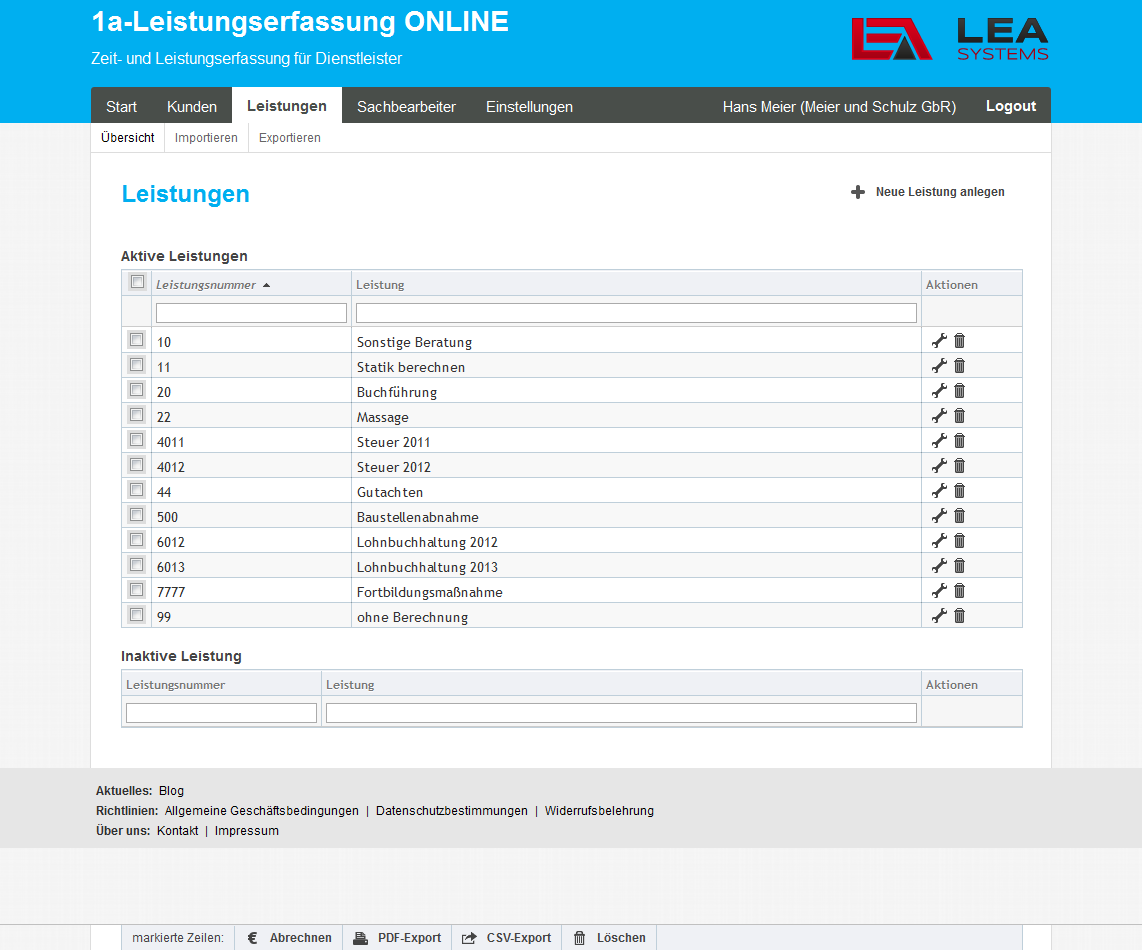
Task: Click trash icon for Statik berechnen
Action: pos(959,365)
